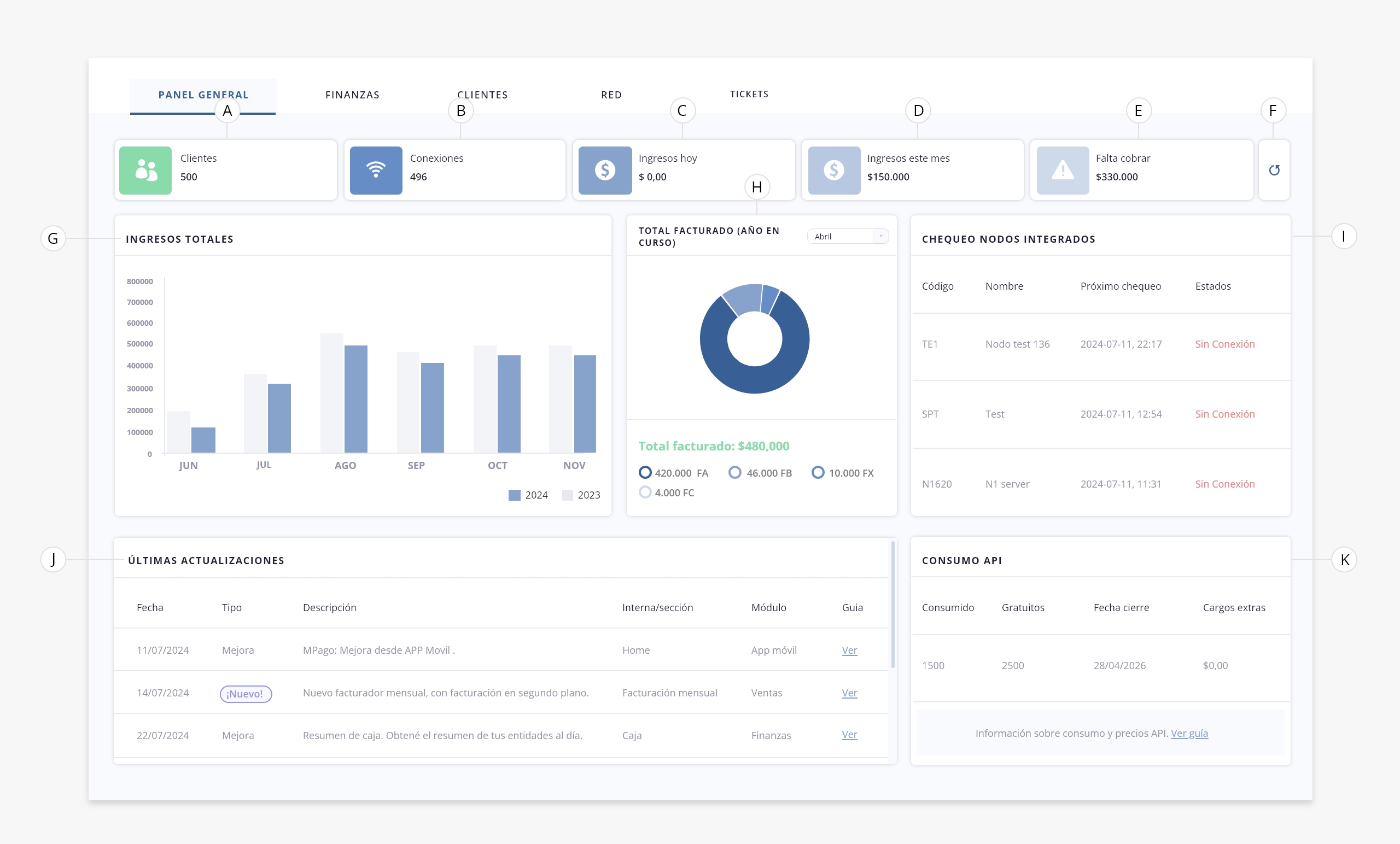Click the Ver guía API link
The height and width of the screenshot is (844, 1400).
[1189, 733]
